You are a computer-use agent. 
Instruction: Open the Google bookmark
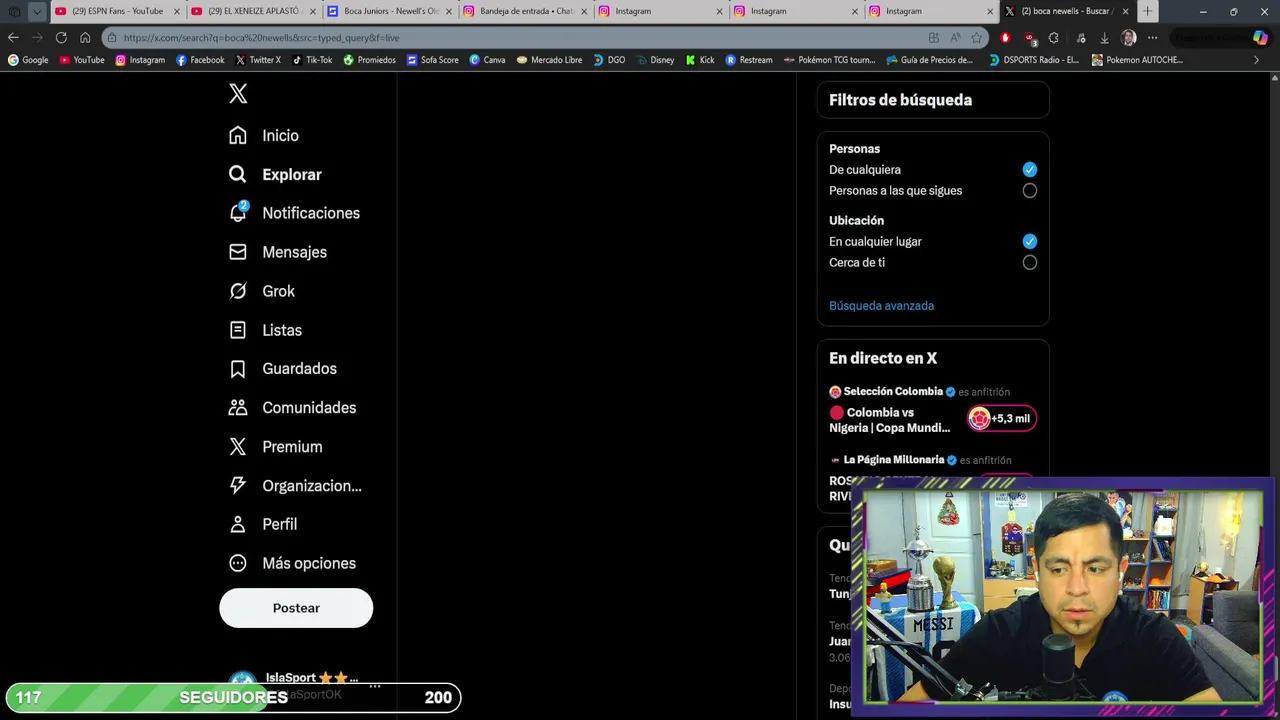(x=28, y=60)
